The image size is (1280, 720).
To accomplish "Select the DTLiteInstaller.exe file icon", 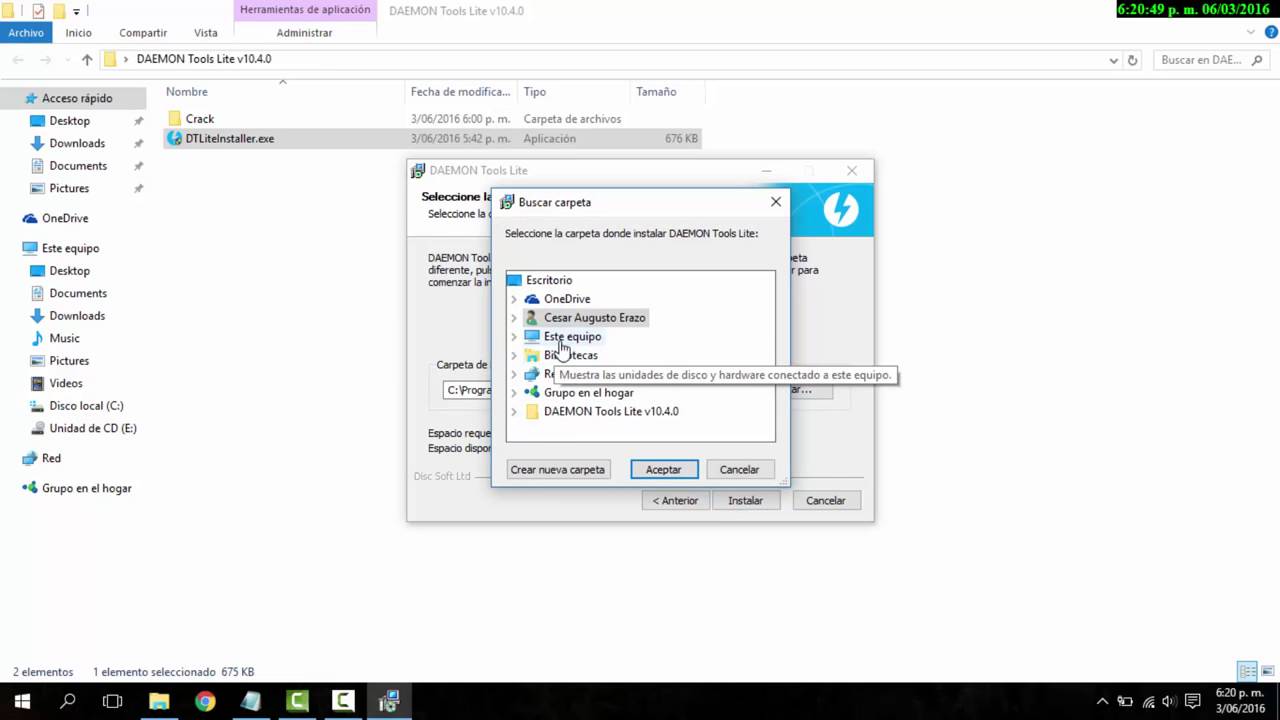I will point(175,139).
